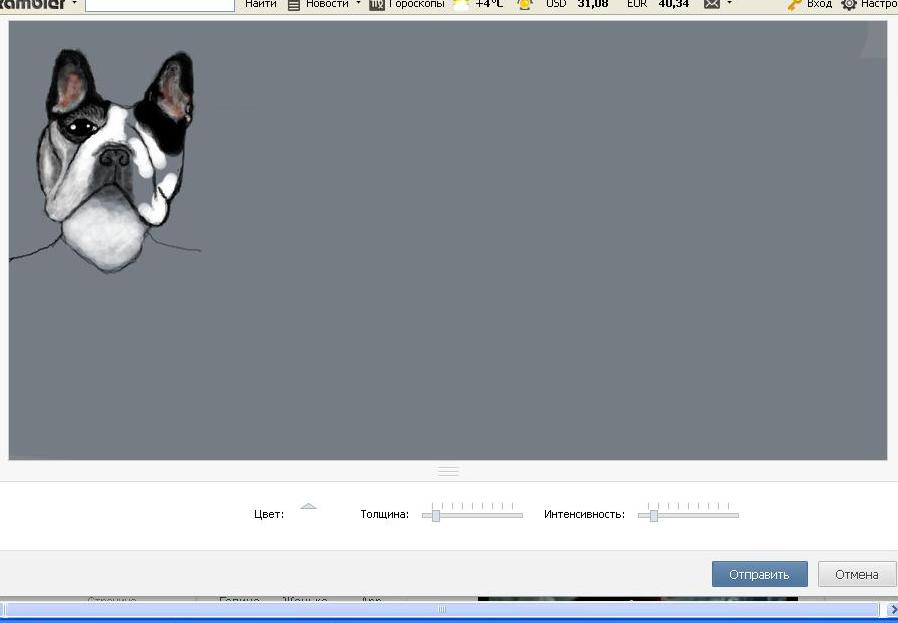Click the Толщина thickness slider handle
Image resolution: width=898 pixels, height=623 pixels.
point(436,515)
